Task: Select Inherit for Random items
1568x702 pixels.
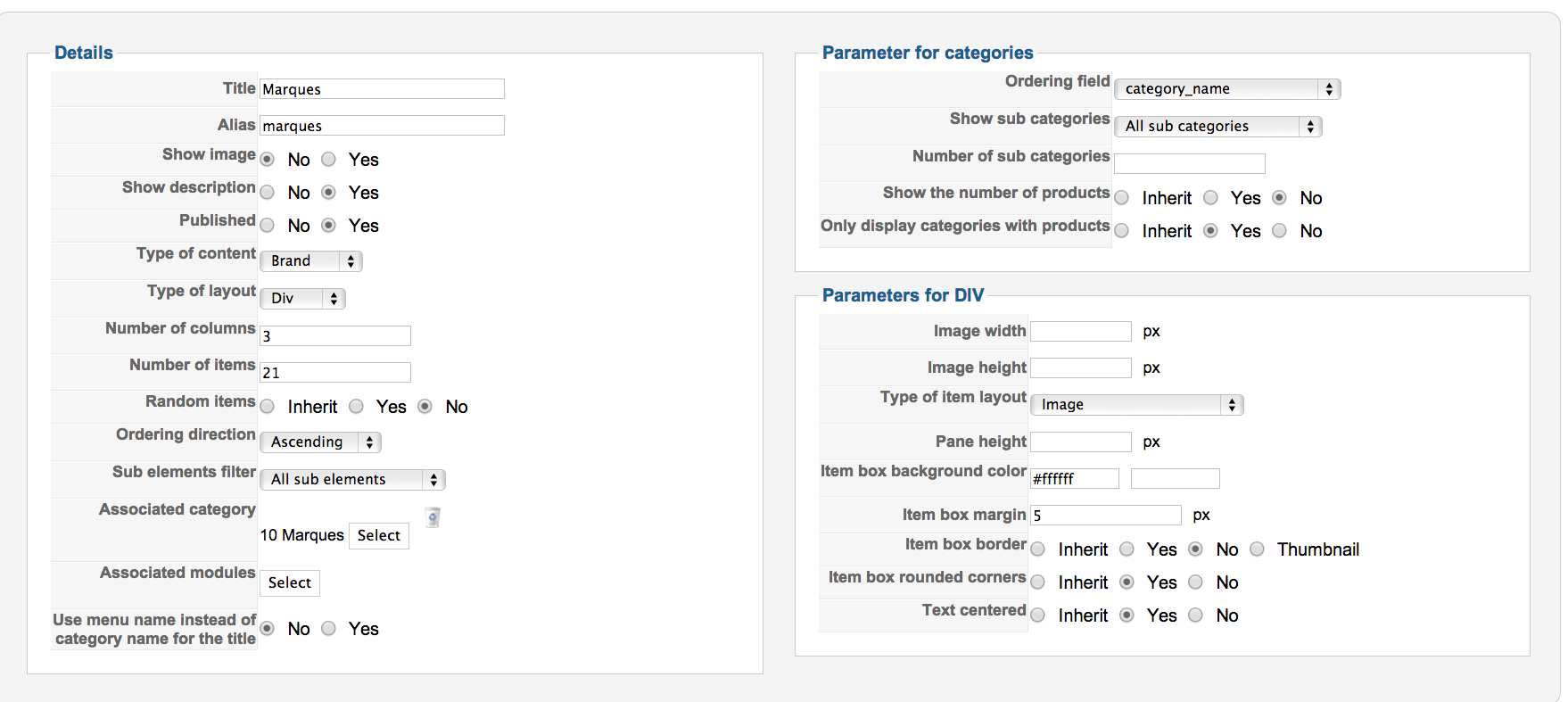Action: click(268, 407)
